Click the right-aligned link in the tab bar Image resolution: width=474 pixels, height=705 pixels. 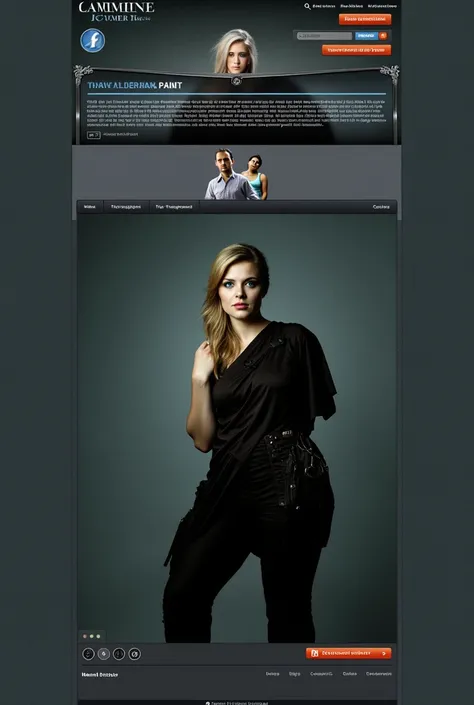pyautogui.click(x=381, y=207)
